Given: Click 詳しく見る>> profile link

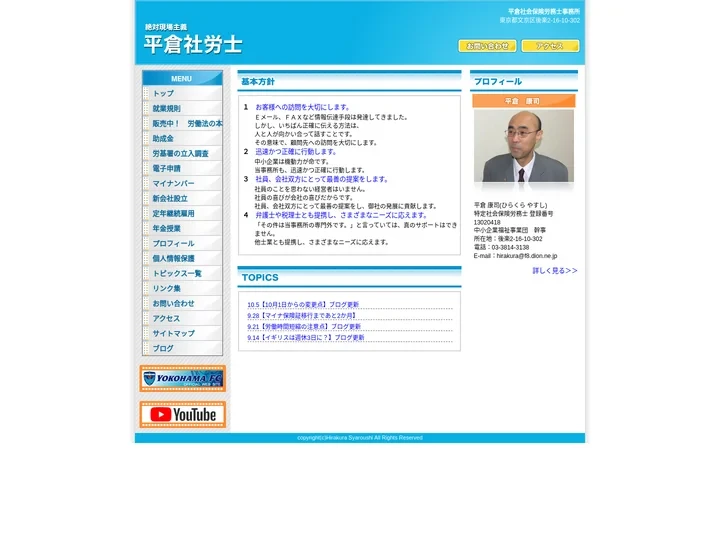Looking at the screenshot, I should [555, 271].
